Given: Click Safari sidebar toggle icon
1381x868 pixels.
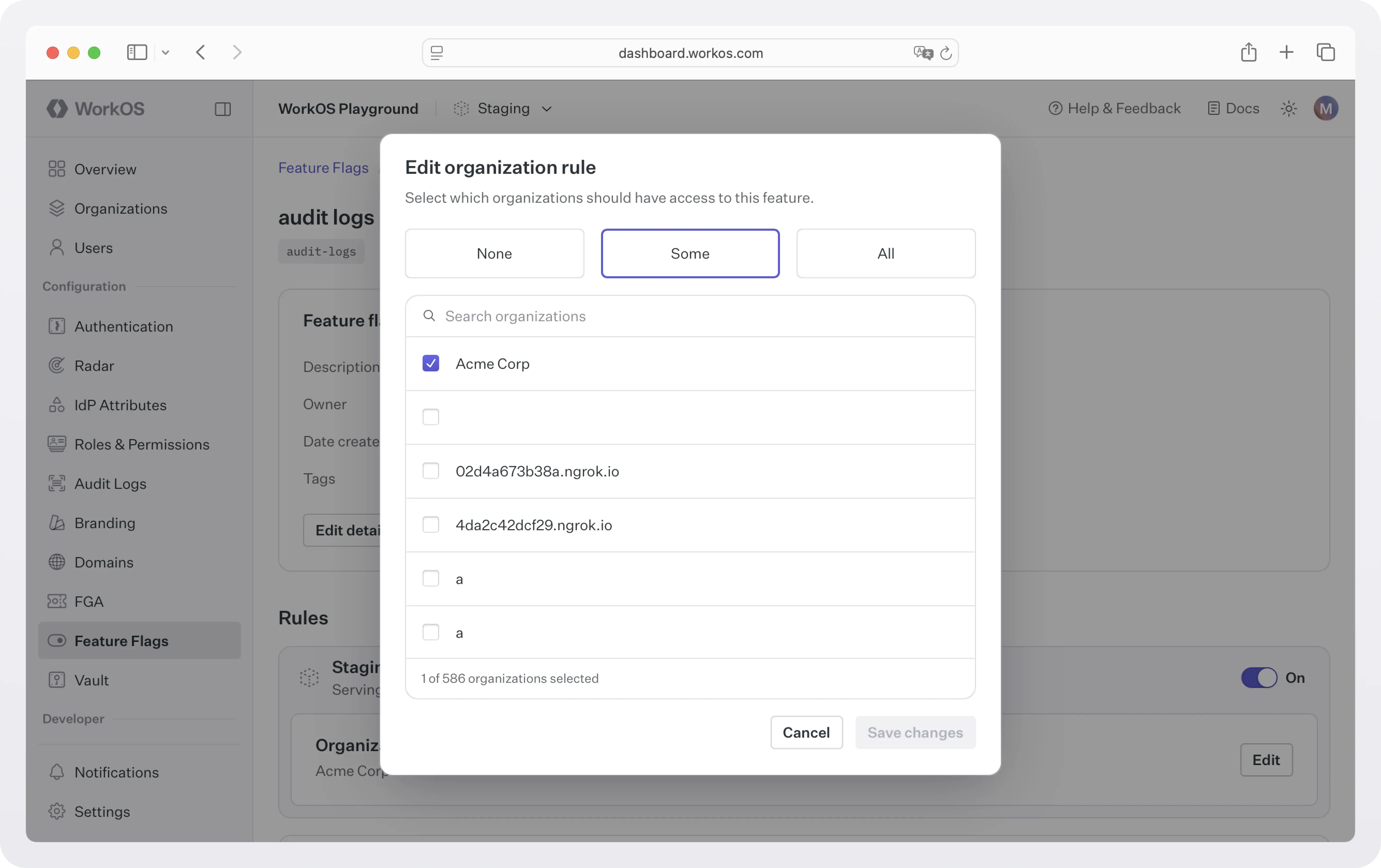Looking at the screenshot, I should coord(137,53).
